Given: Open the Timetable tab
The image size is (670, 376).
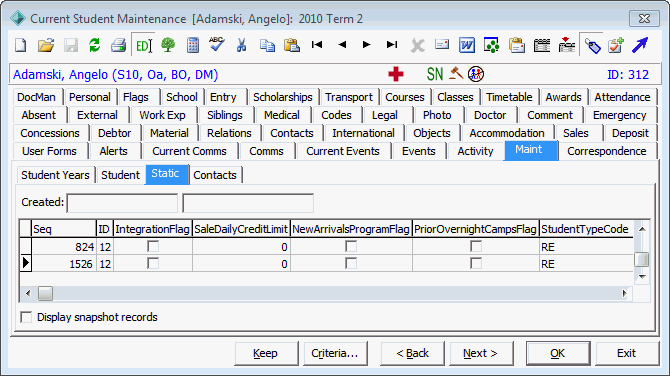Looking at the screenshot, I should coord(509,97).
